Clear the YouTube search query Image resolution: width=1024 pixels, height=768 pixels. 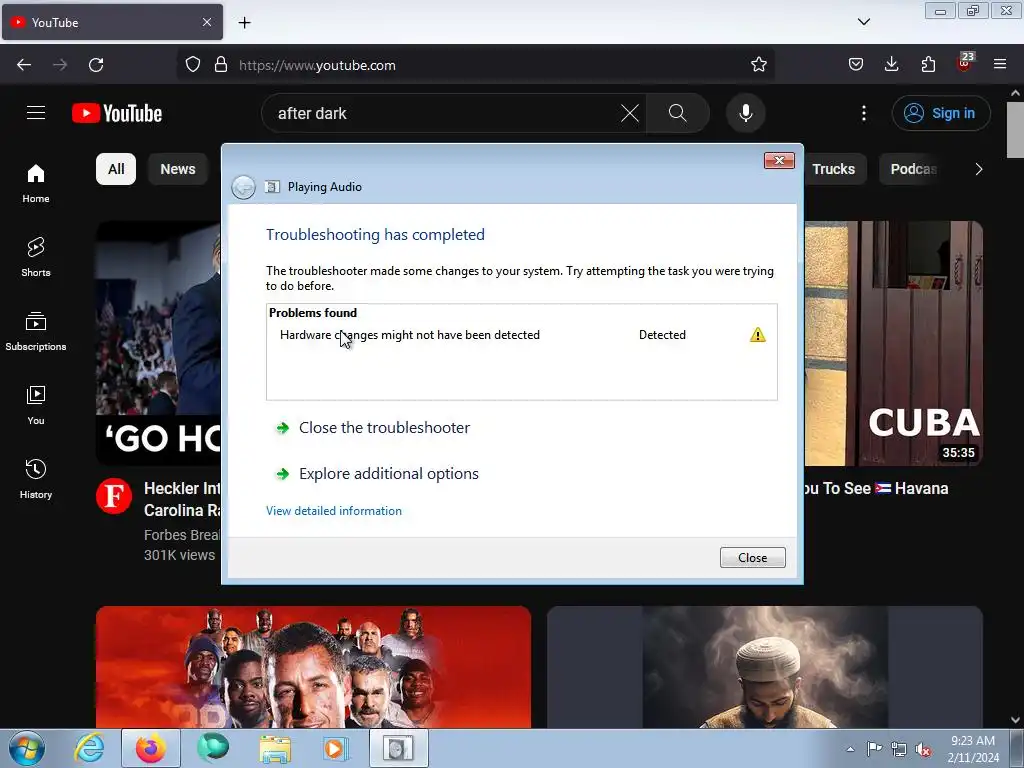point(630,113)
